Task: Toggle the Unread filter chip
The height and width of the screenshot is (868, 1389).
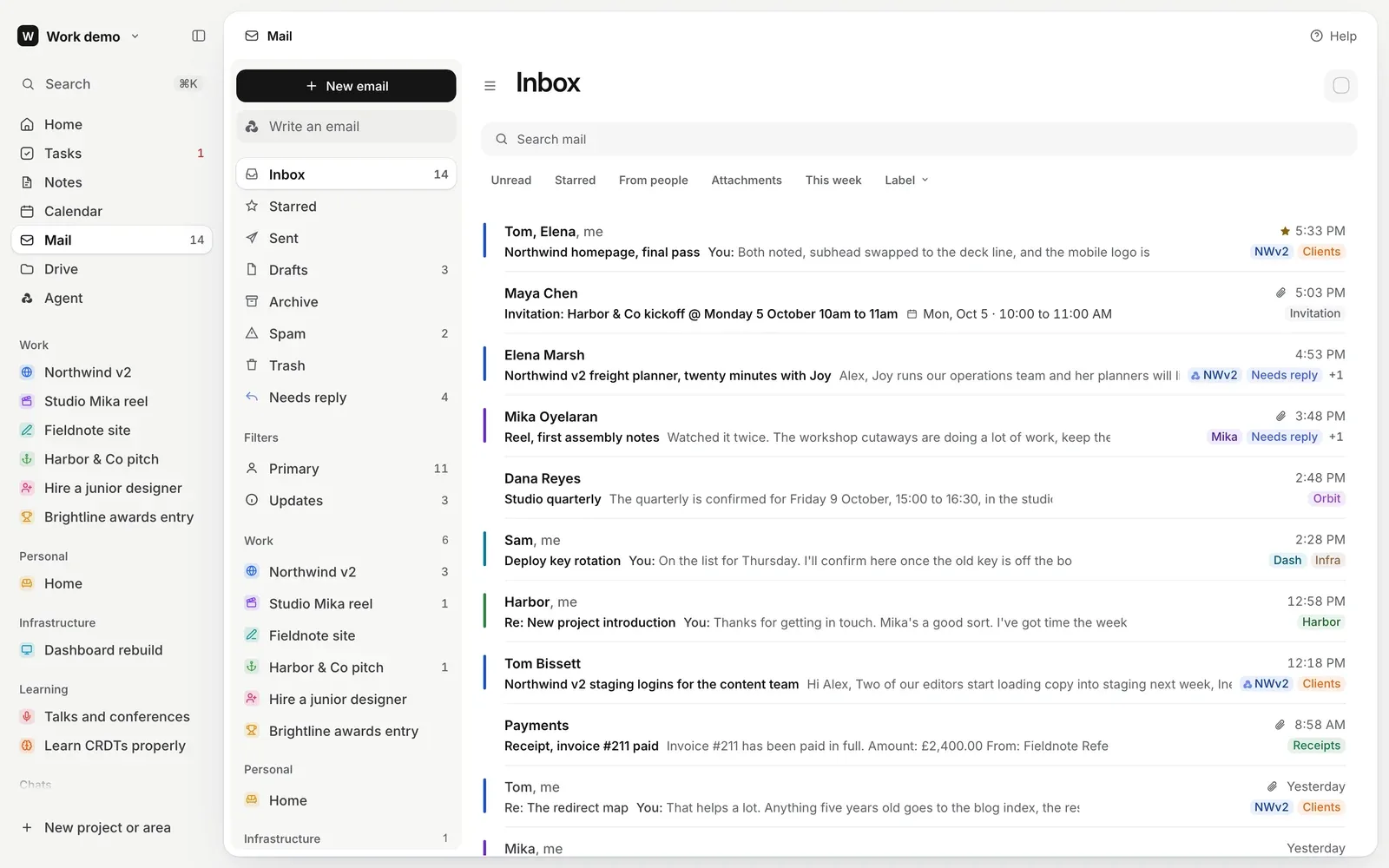Action: tap(511, 181)
